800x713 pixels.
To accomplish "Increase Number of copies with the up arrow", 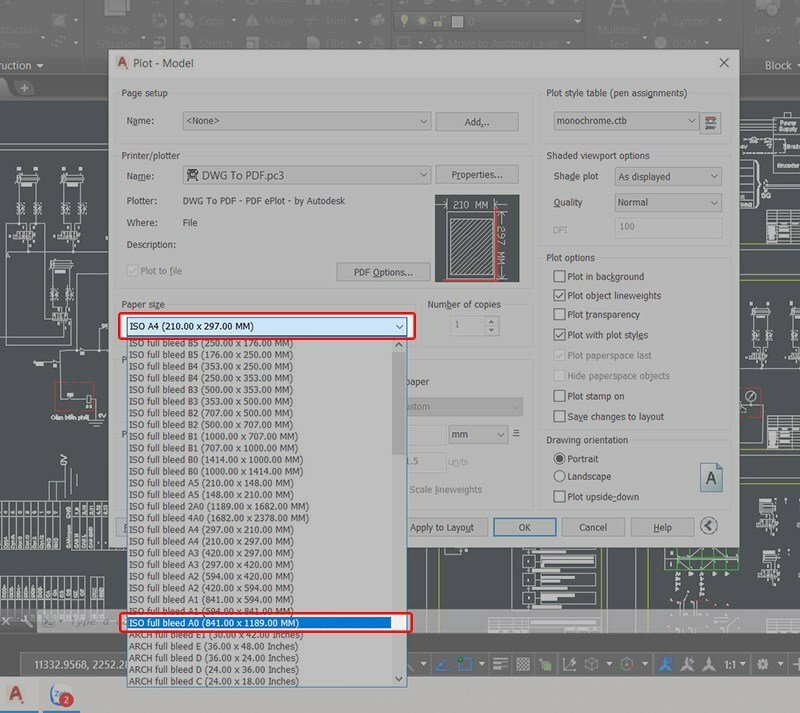I will [x=489, y=320].
